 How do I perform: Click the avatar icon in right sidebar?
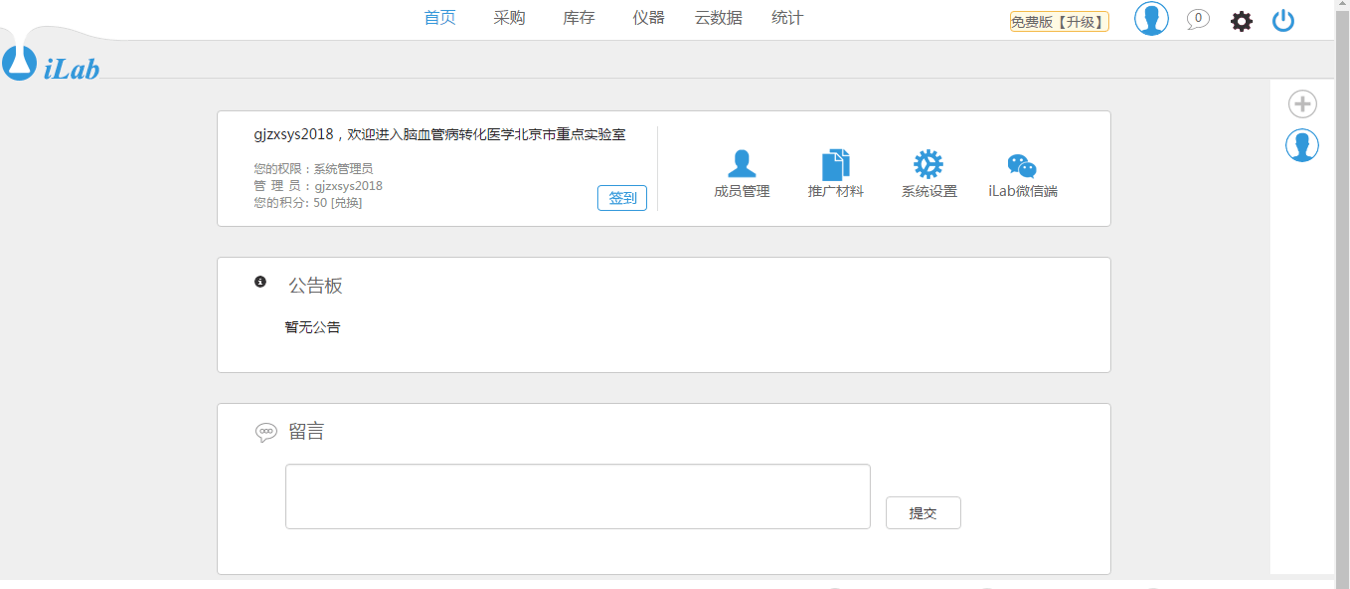pos(1302,145)
